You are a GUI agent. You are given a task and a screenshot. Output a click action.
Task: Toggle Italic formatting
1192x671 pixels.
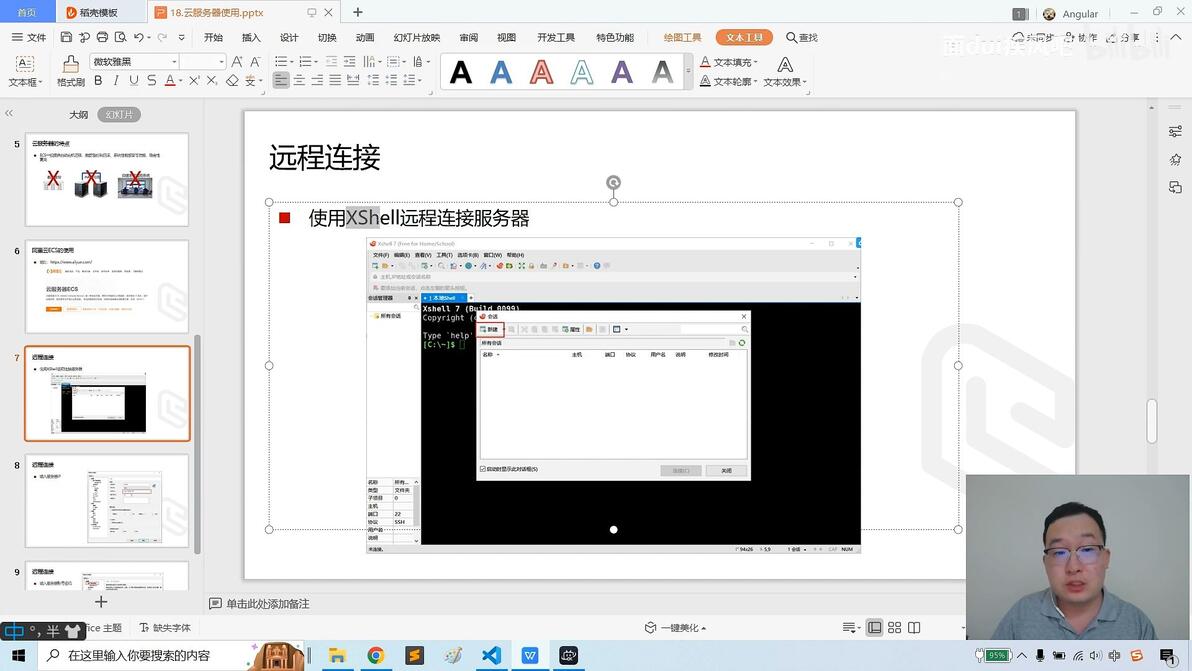116,81
